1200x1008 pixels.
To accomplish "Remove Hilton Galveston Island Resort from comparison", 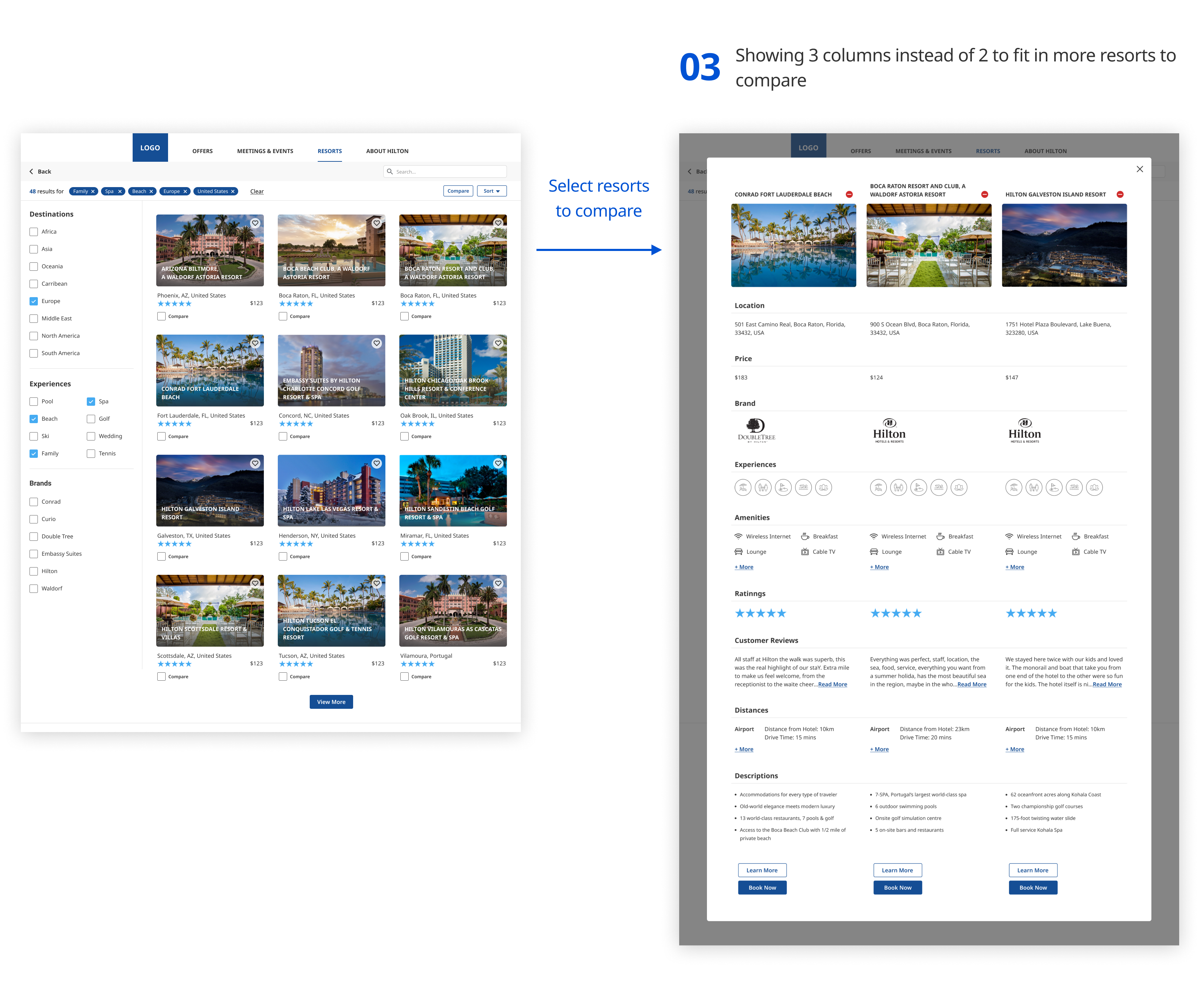I will pos(1120,194).
